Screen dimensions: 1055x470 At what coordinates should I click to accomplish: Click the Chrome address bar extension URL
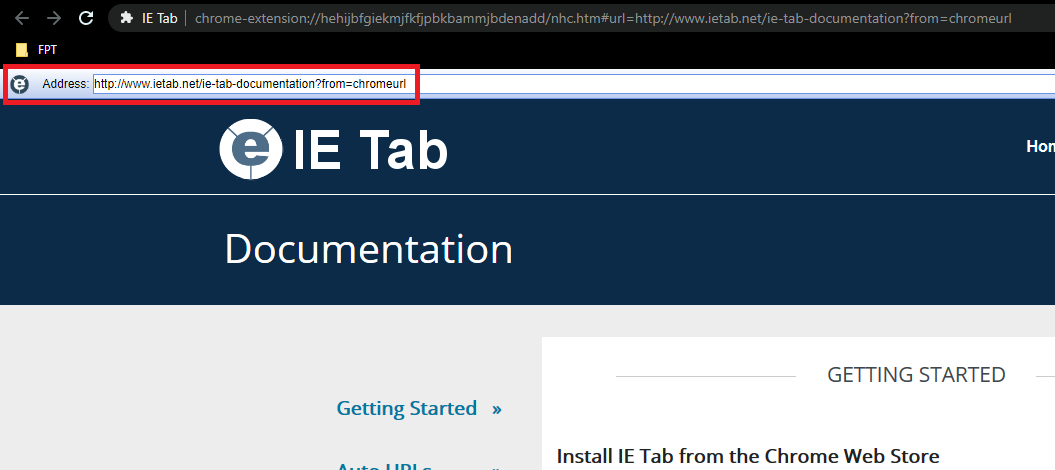pyautogui.click(x=603, y=18)
